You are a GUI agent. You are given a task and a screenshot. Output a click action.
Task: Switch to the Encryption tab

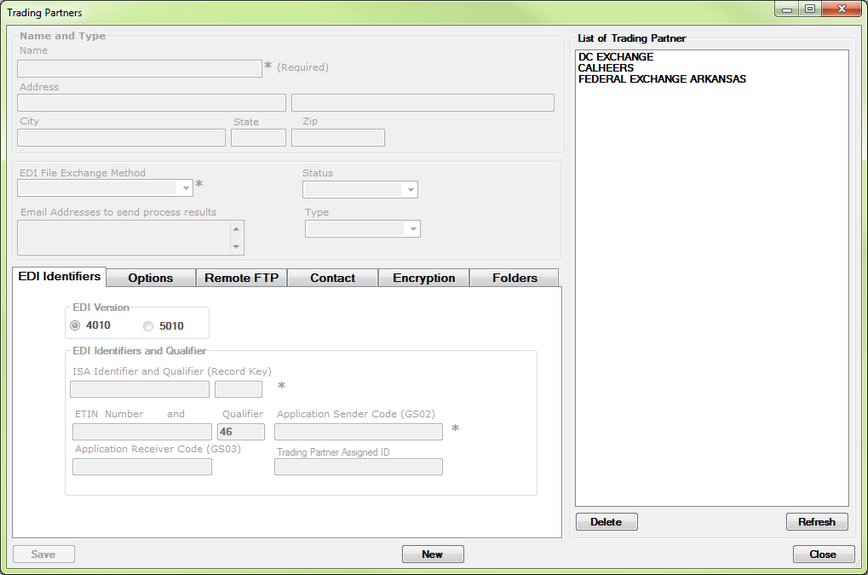click(x=423, y=278)
